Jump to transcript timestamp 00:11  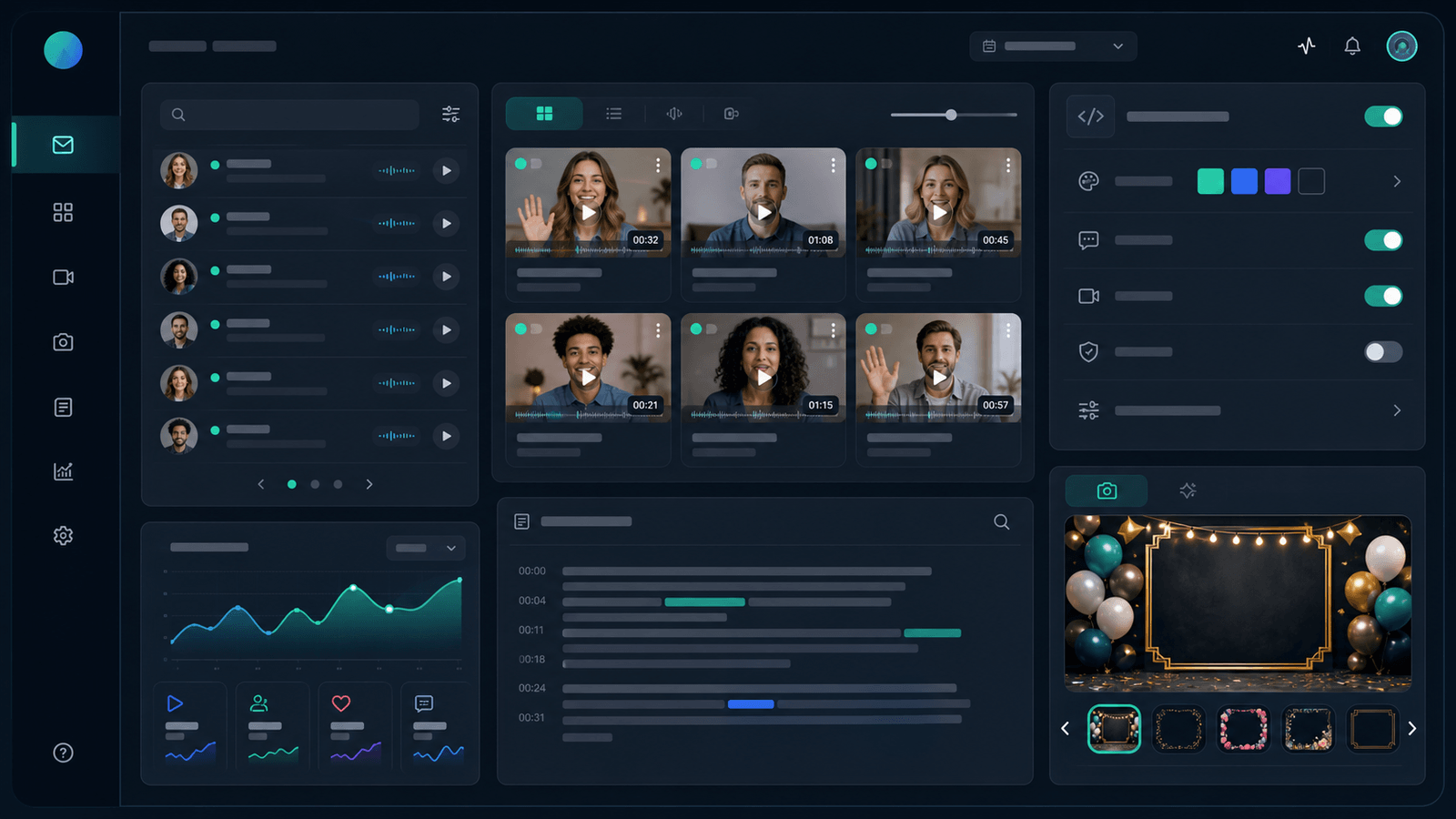(x=531, y=630)
